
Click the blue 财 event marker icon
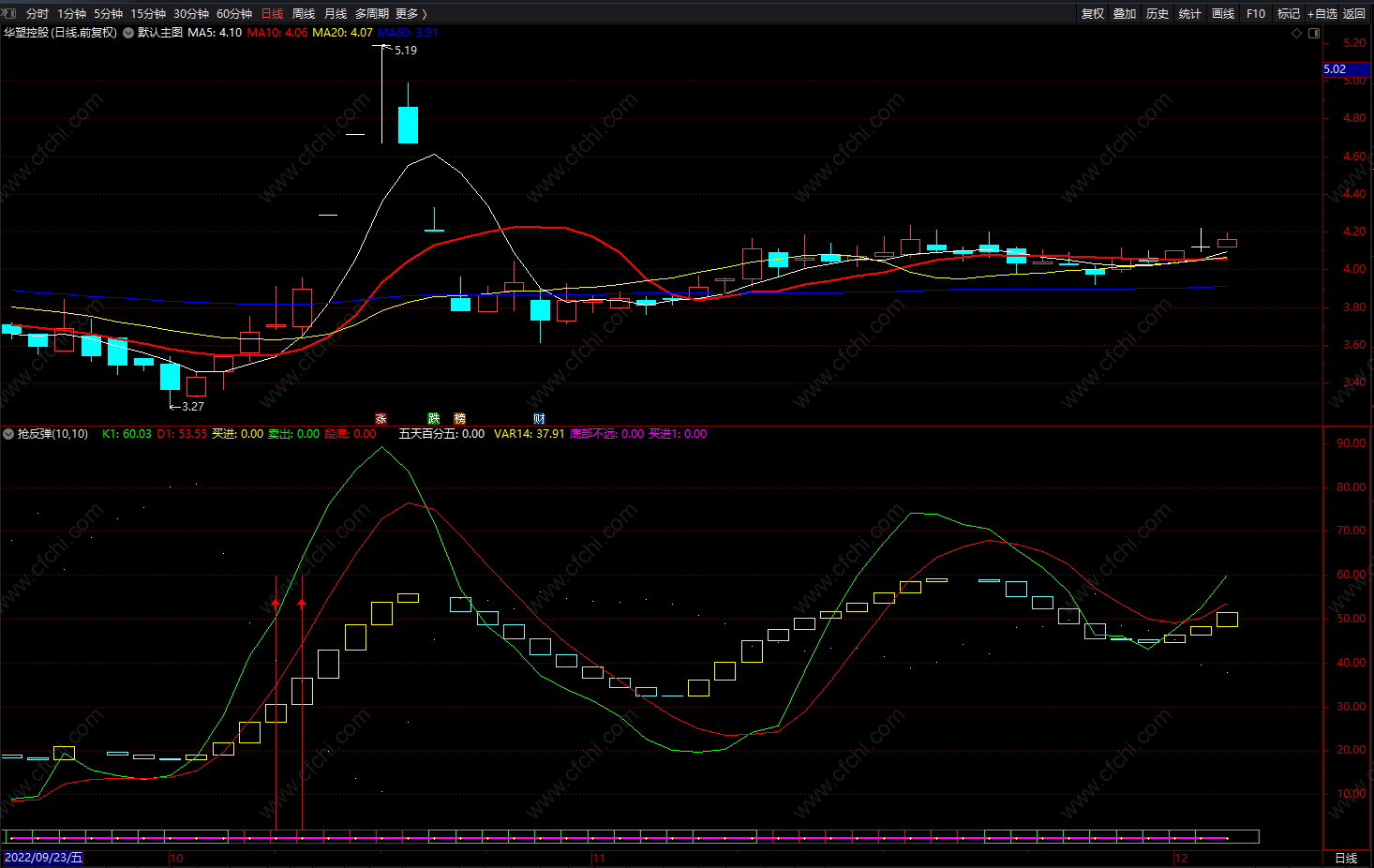pyautogui.click(x=539, y=419)
